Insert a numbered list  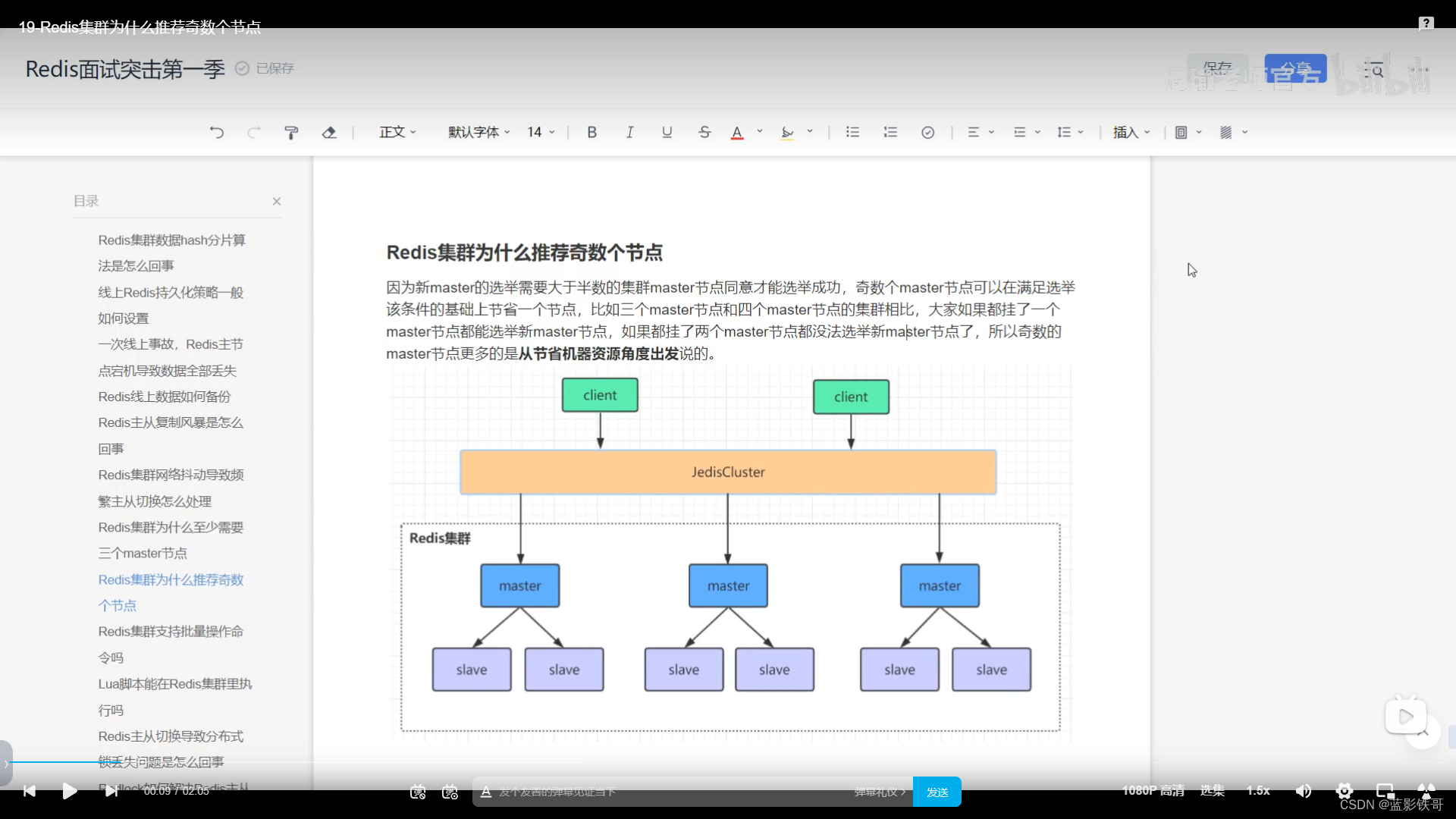click(x=890, y=133)
